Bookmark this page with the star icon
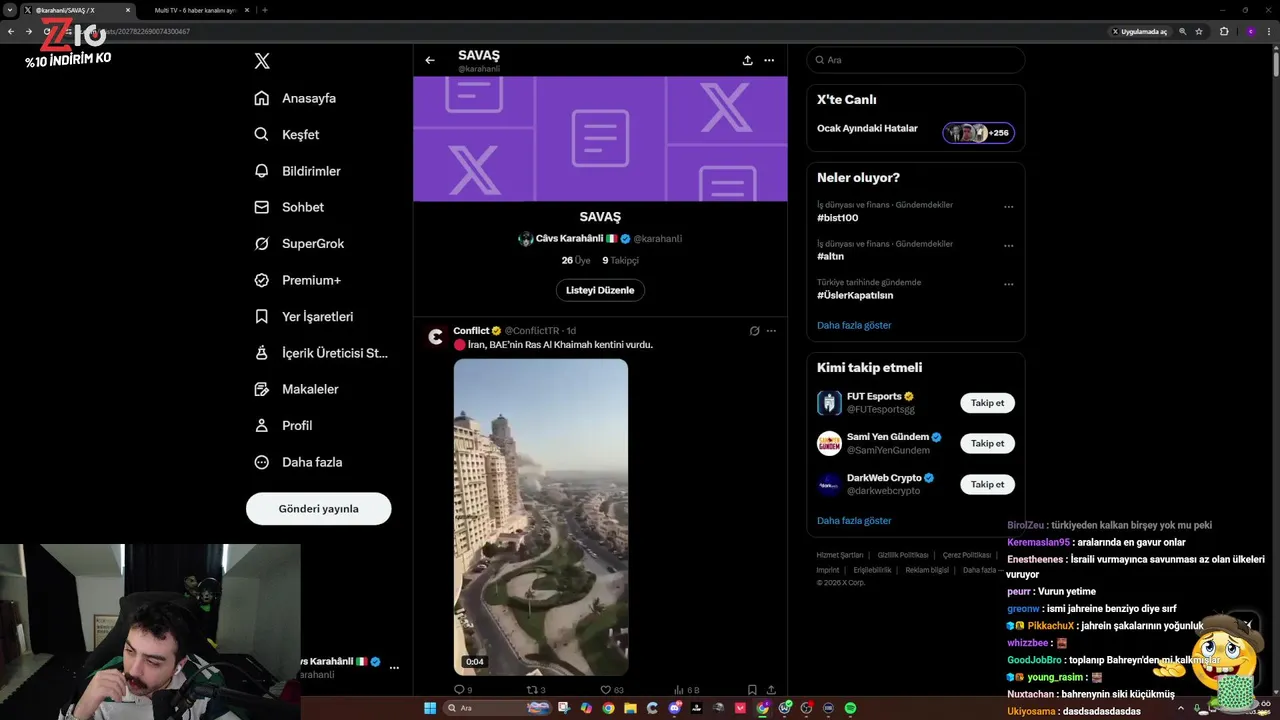This screenshot has width=1280, height=720. [1199, 31]
